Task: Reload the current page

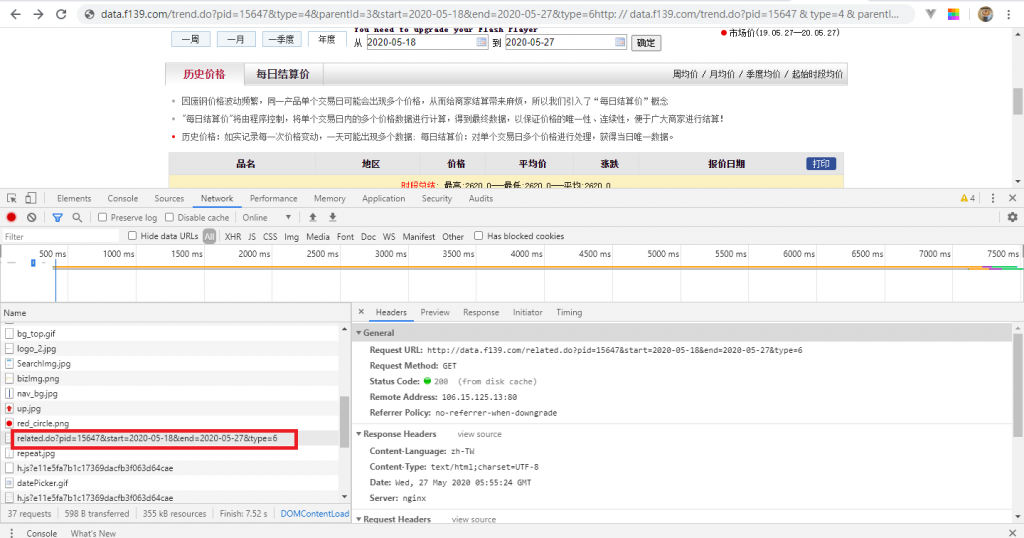Action: click(x=61, y=14)
